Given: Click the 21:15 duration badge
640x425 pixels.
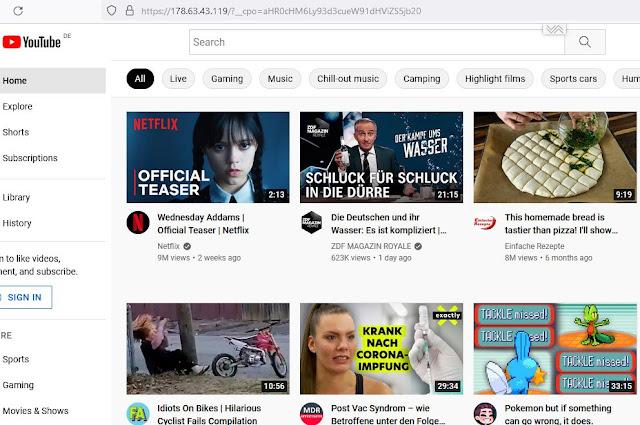Looking at the screenshot, I should coord(448,195).
